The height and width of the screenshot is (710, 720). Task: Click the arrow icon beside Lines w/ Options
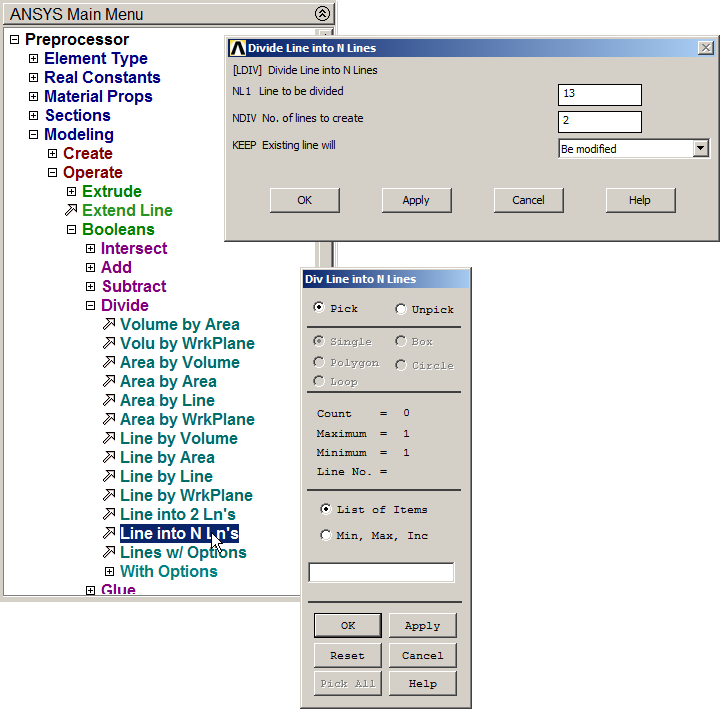coord(109,553)
